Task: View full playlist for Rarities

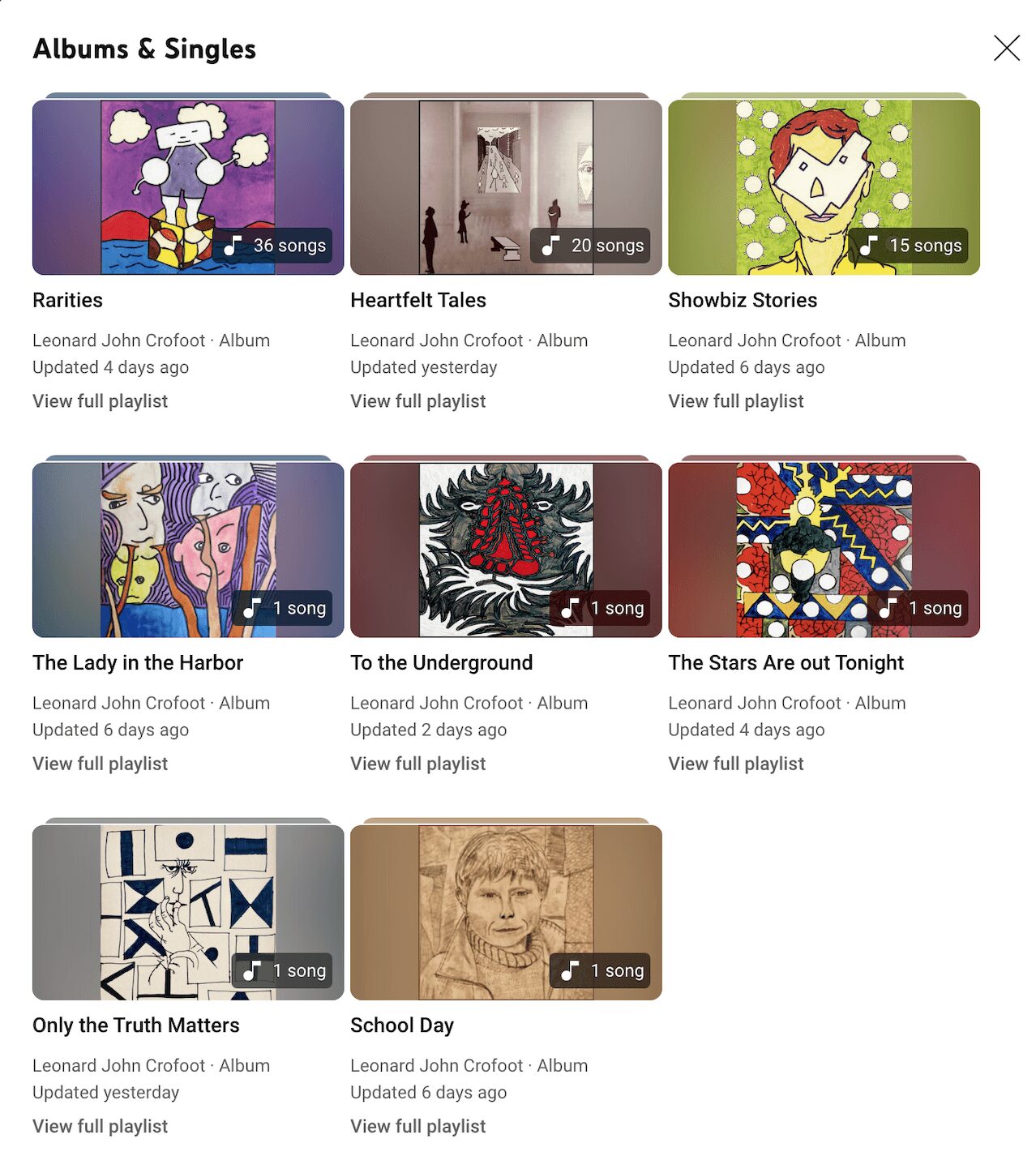Action: tap(100, 401)
